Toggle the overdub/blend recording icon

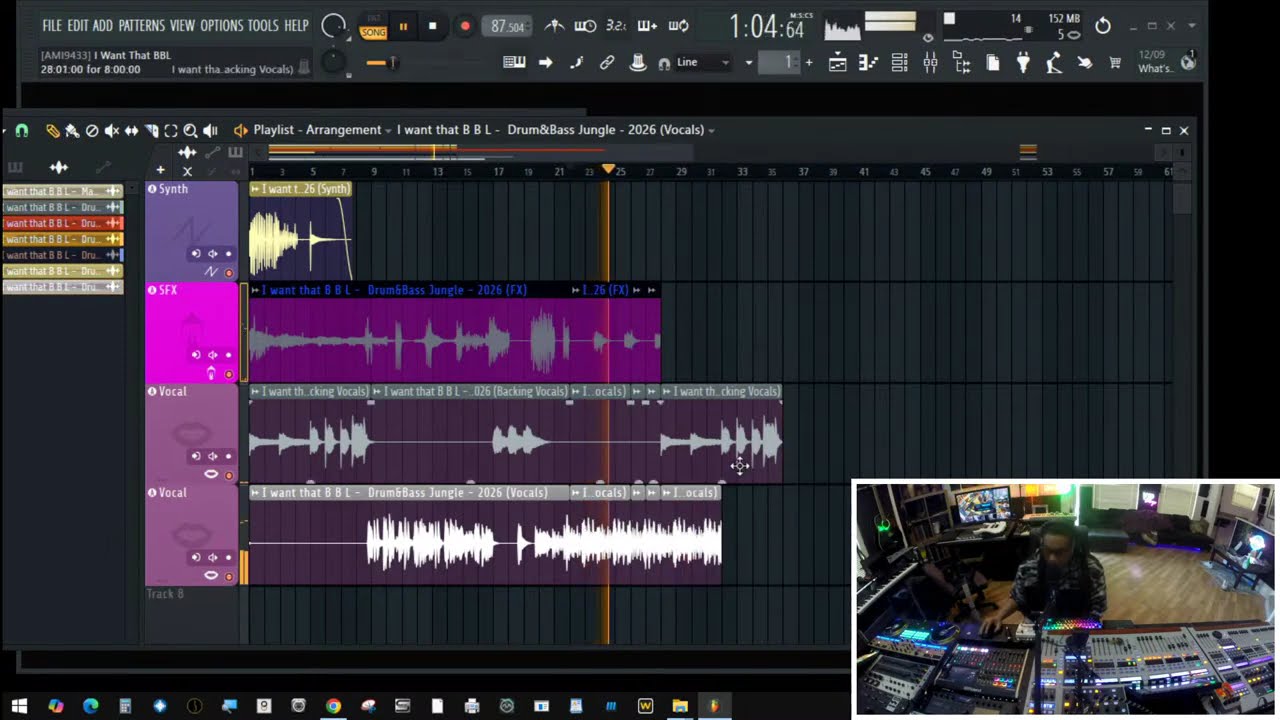[647, 27]
